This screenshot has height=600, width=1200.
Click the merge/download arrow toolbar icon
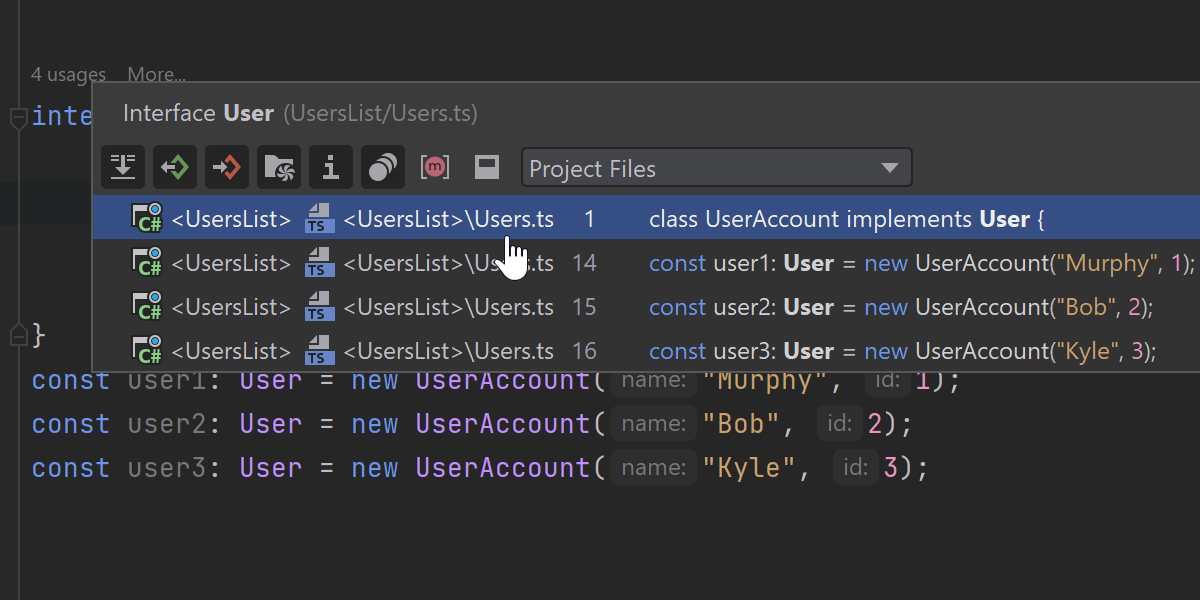(123, 167)
